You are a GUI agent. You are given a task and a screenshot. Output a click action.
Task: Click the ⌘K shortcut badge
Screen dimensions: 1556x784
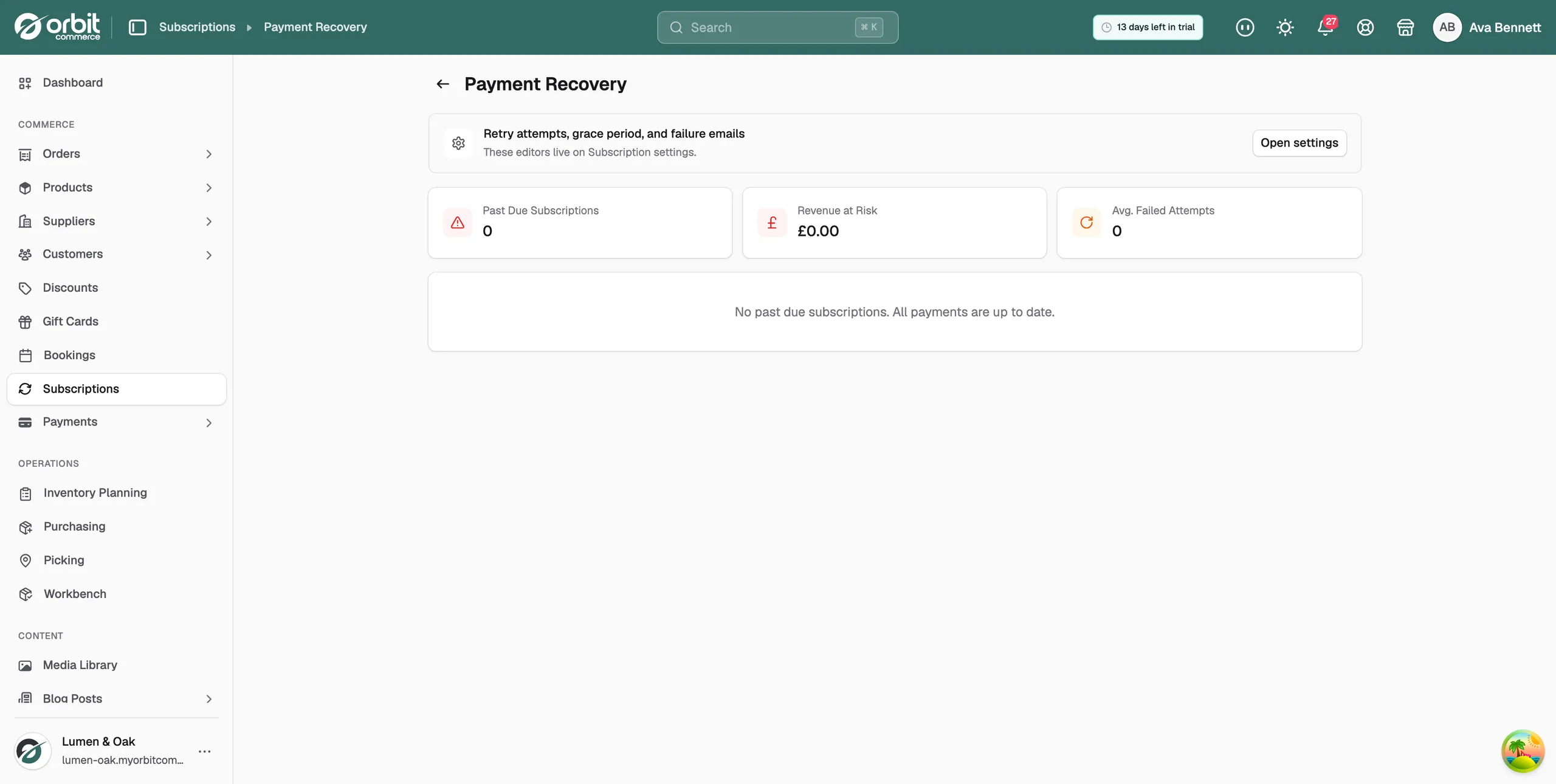click(x=869, y=27)
